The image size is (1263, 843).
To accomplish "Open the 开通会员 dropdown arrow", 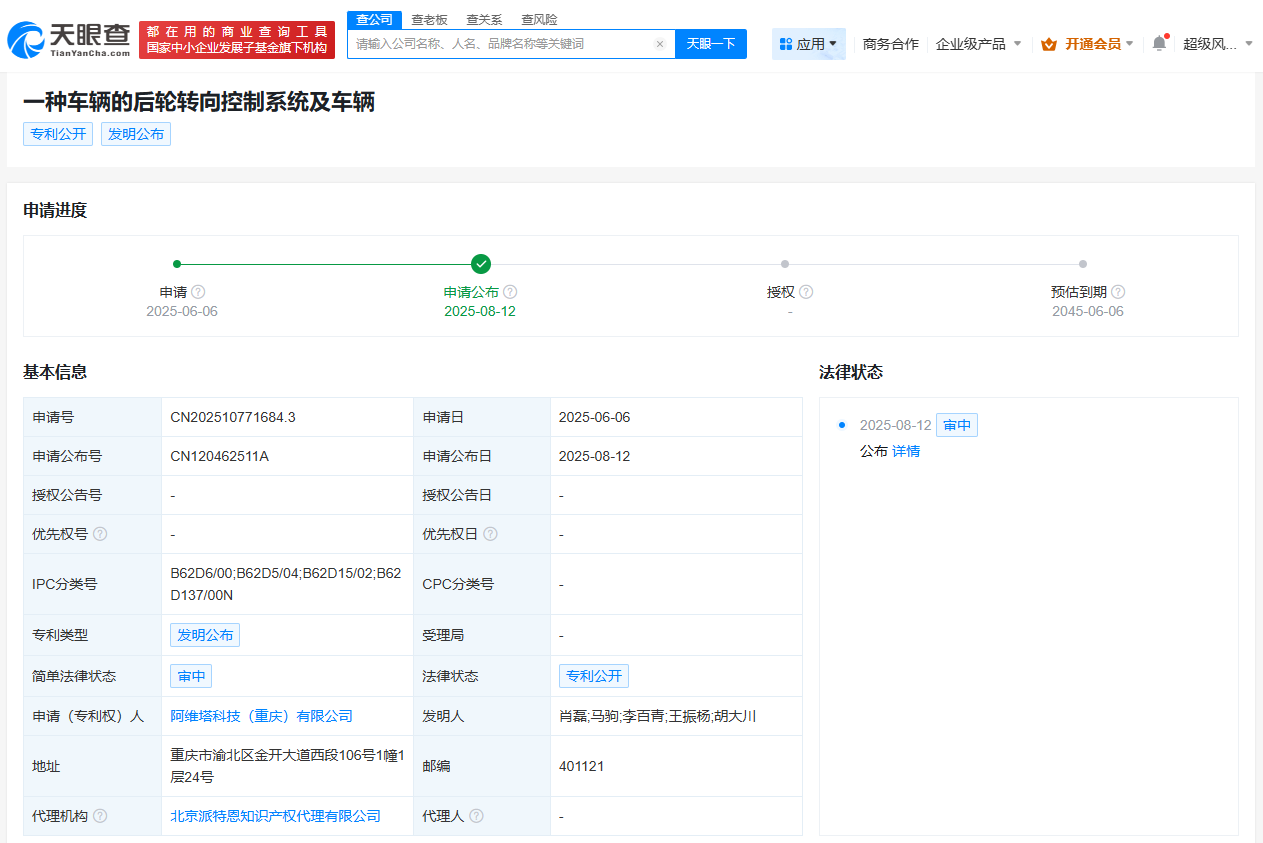I will [x=1131, y=43].
